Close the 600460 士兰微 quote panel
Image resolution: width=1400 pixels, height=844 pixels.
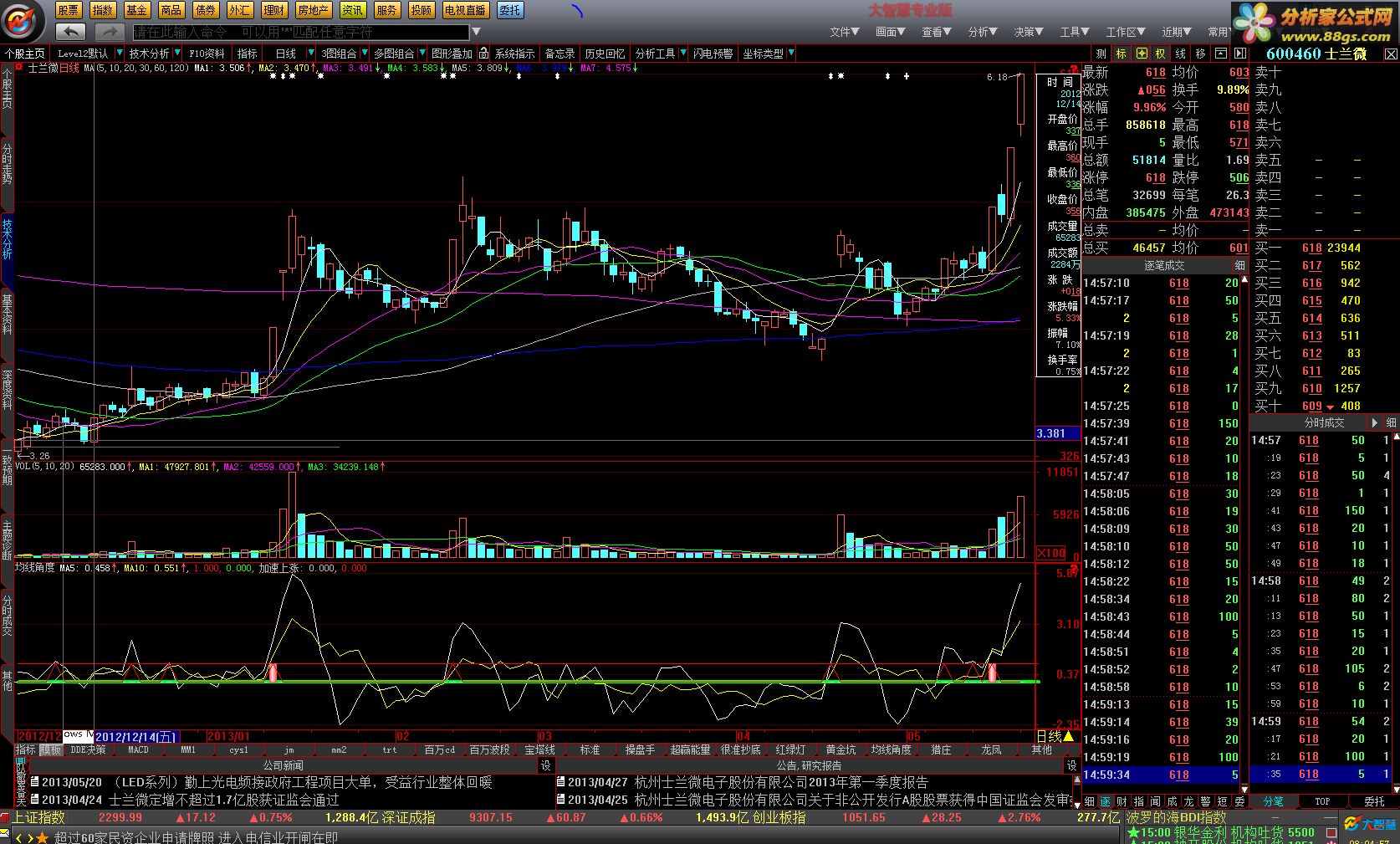click(x=1391, y=54)
